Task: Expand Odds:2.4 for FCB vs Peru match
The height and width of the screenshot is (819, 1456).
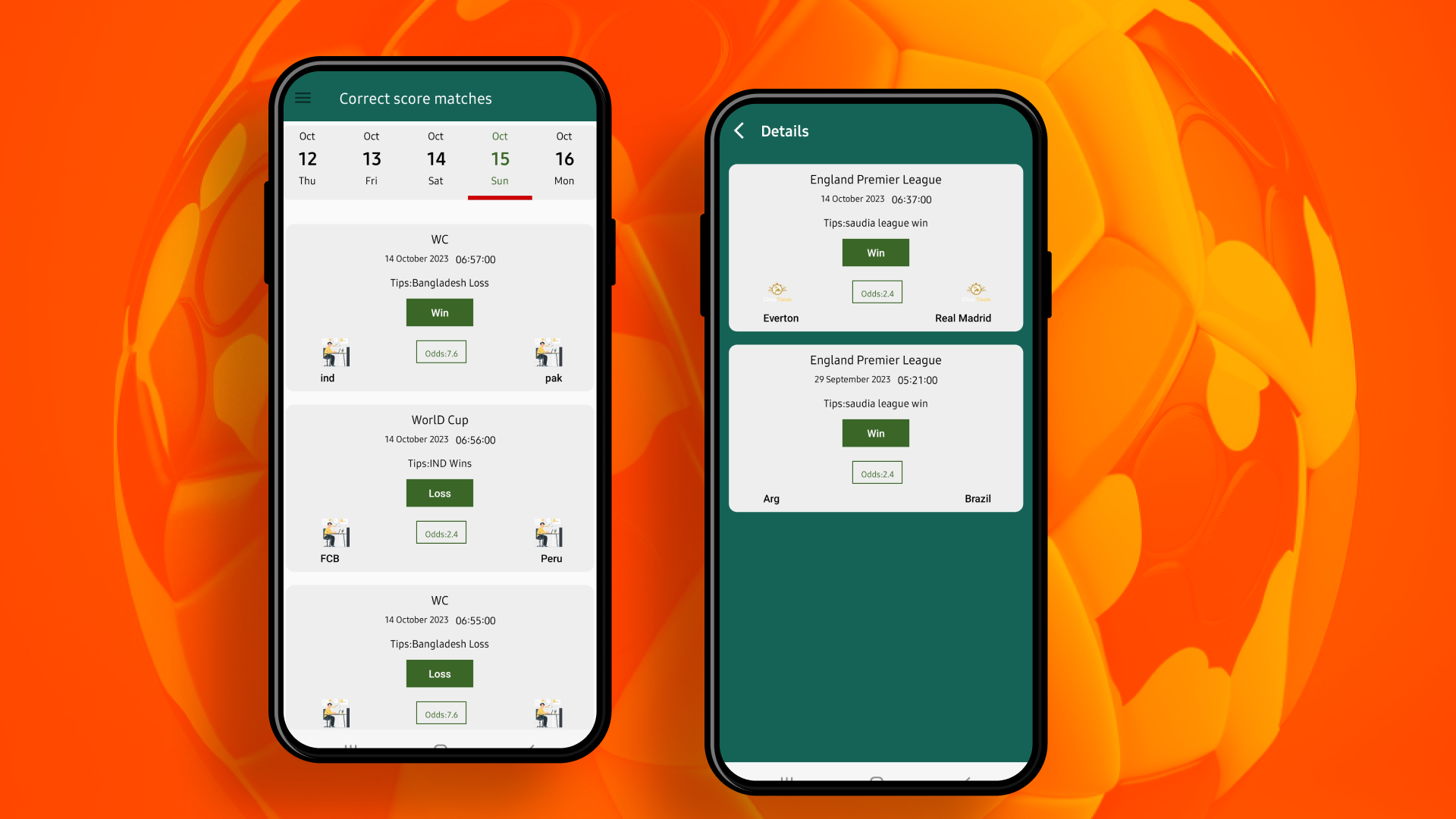Action: [x=439, y=533]
